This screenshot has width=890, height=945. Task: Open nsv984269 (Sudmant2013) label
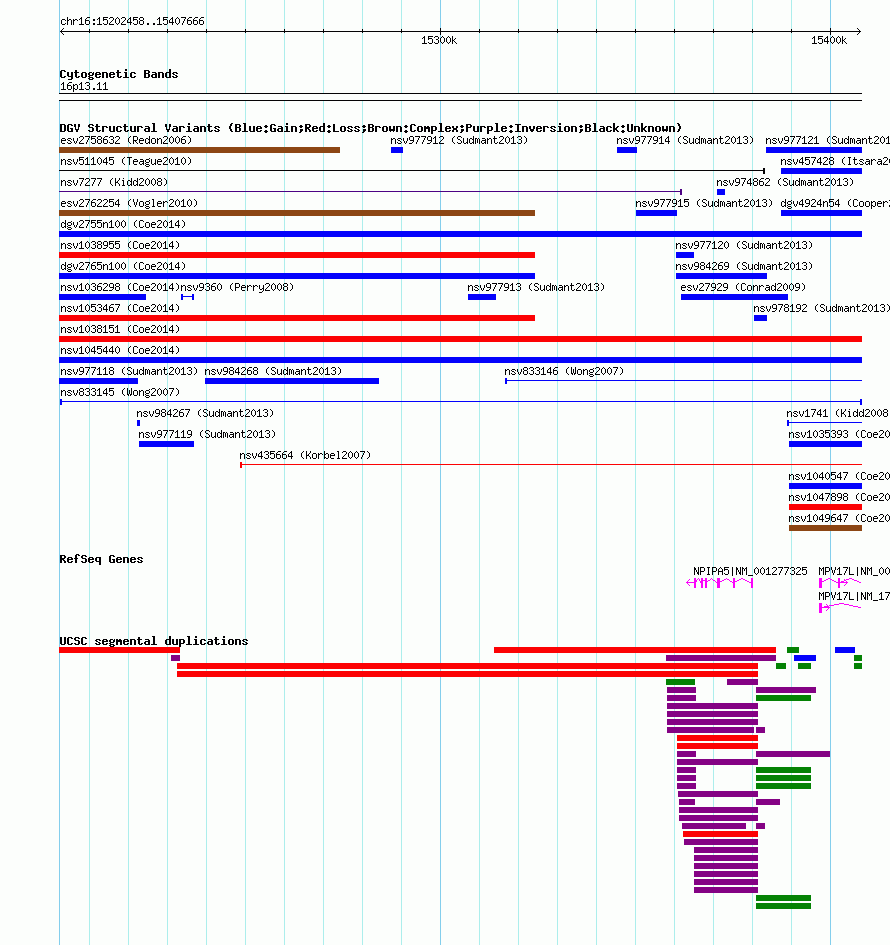click(744, 266)
